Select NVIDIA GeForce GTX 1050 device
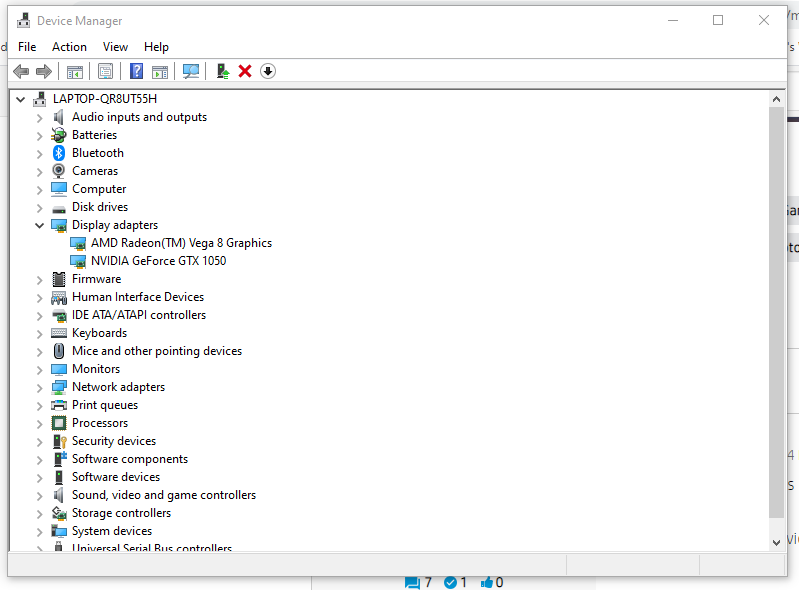The width and height of the screenshot is (799, 590). tap(158, 261)
